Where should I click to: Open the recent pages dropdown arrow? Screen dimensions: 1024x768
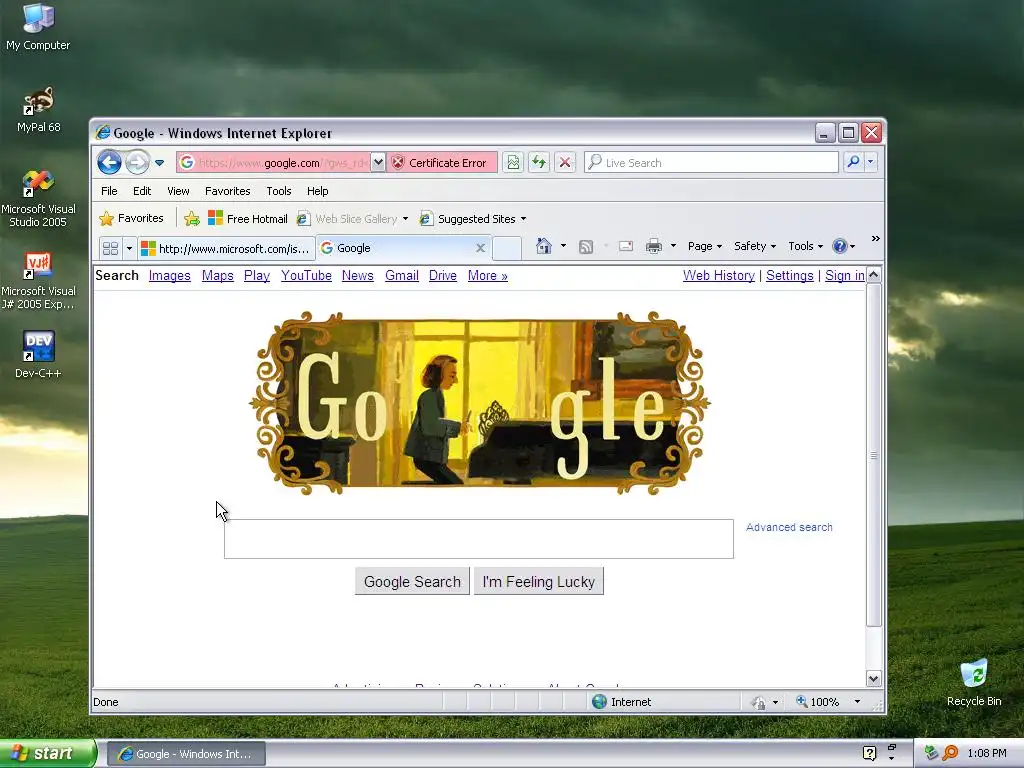click(x=159, y=163)
